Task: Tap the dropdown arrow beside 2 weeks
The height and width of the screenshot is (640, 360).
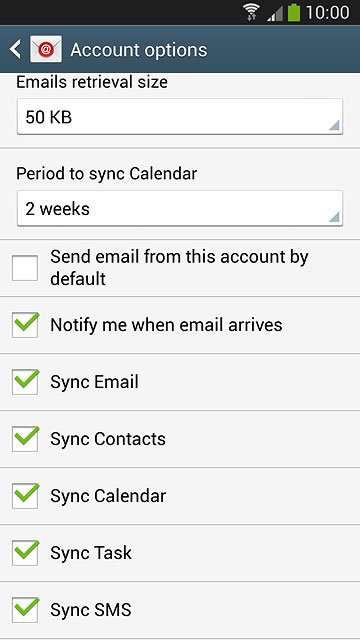Action: (x=334, y=217)
